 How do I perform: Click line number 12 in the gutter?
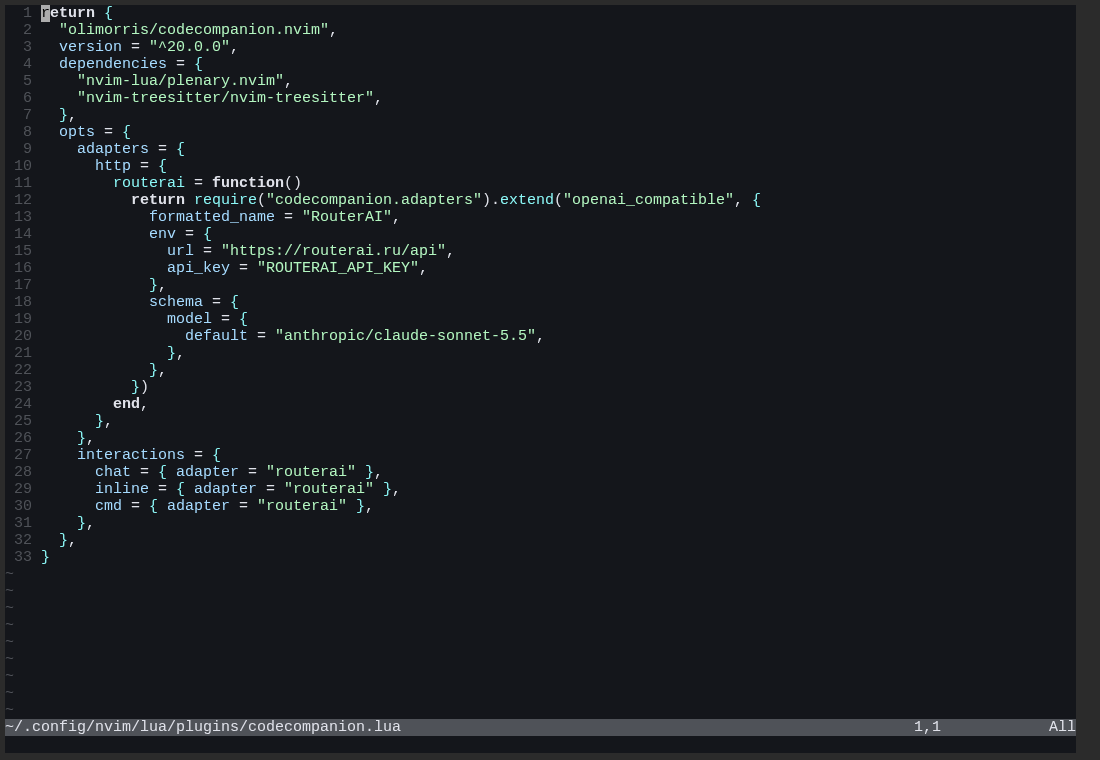point(23,199)
